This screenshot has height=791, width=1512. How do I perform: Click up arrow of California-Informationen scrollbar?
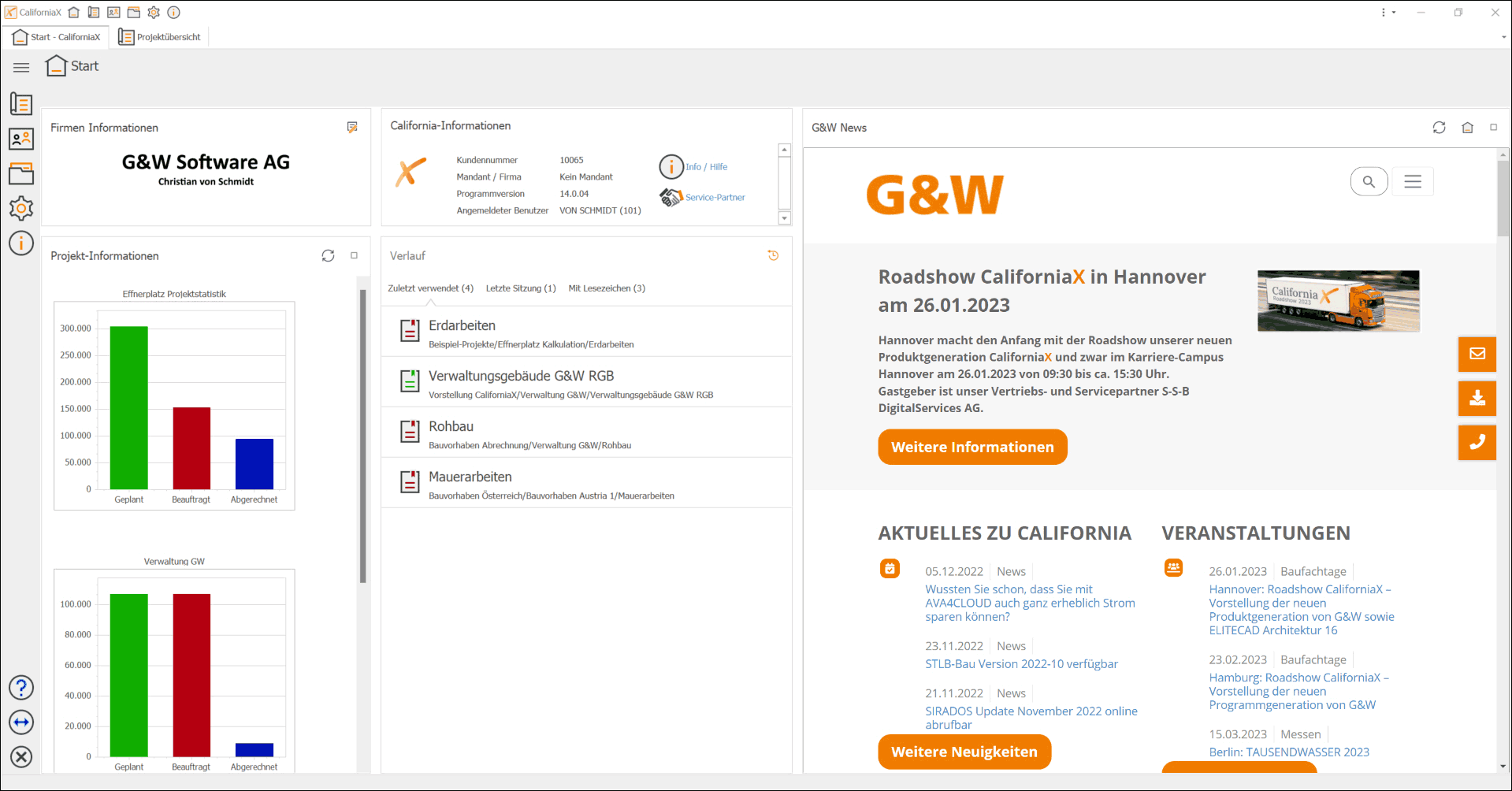[x=784, y=150]
